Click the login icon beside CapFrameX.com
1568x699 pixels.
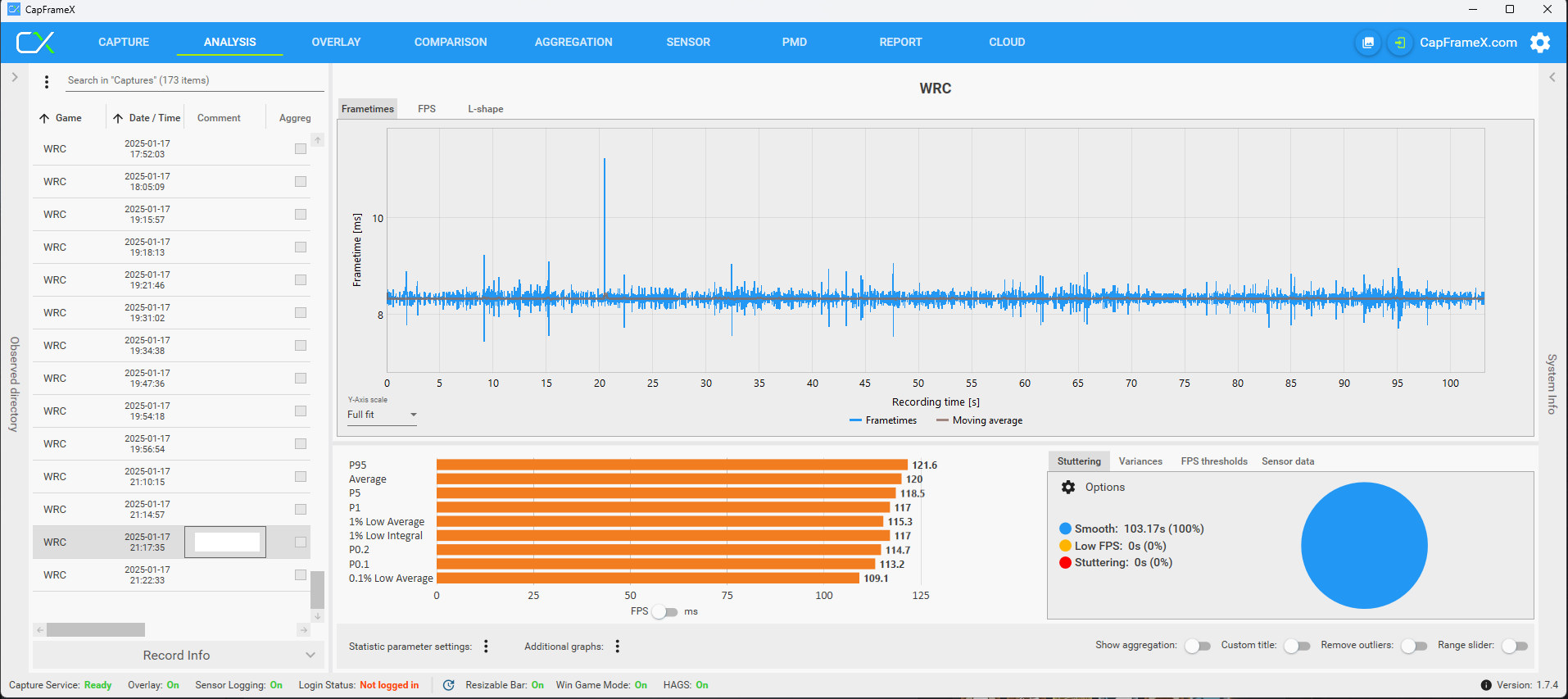point(1400,43)
